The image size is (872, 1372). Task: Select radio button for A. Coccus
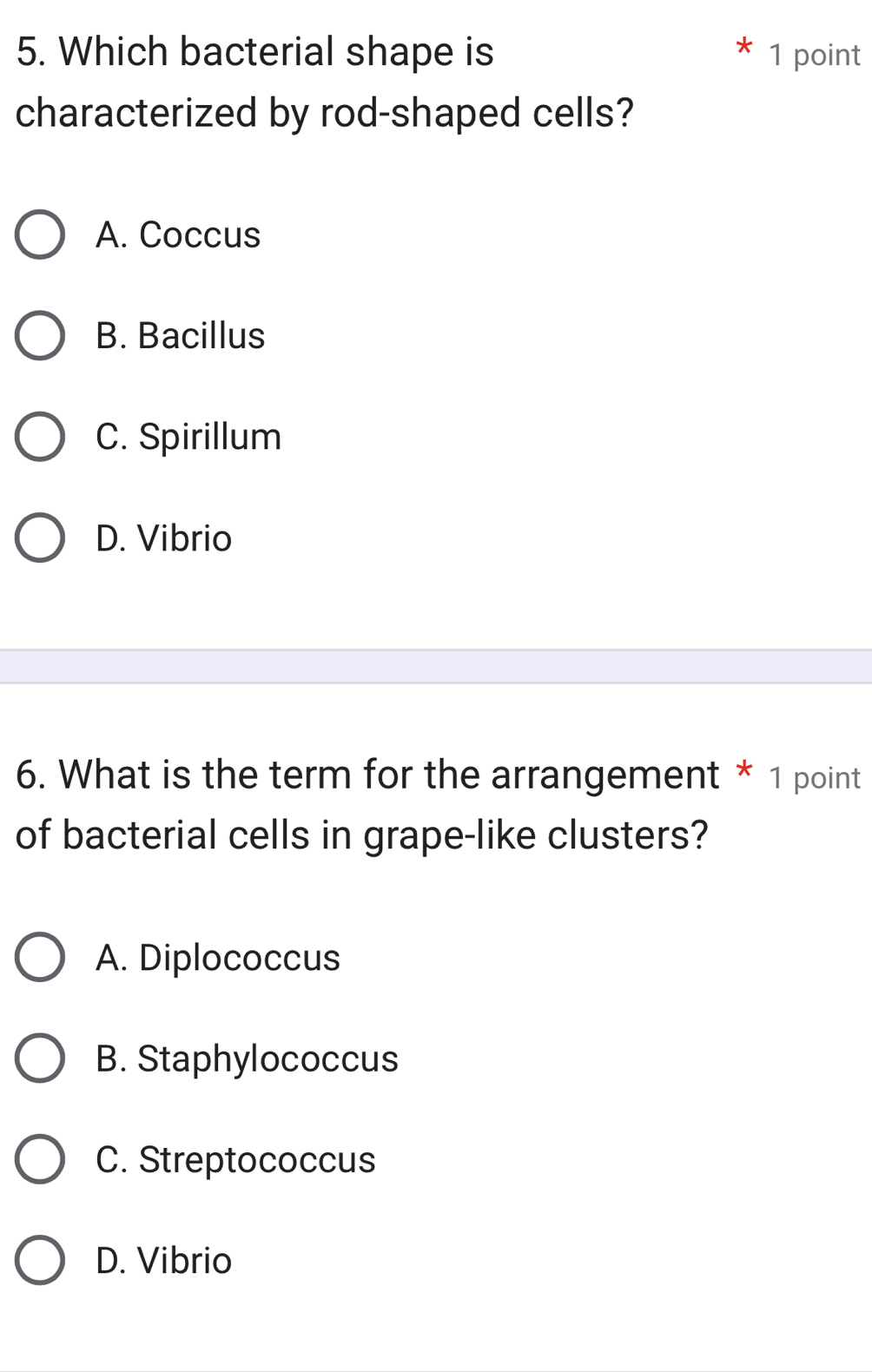click(x=40, y=234)
